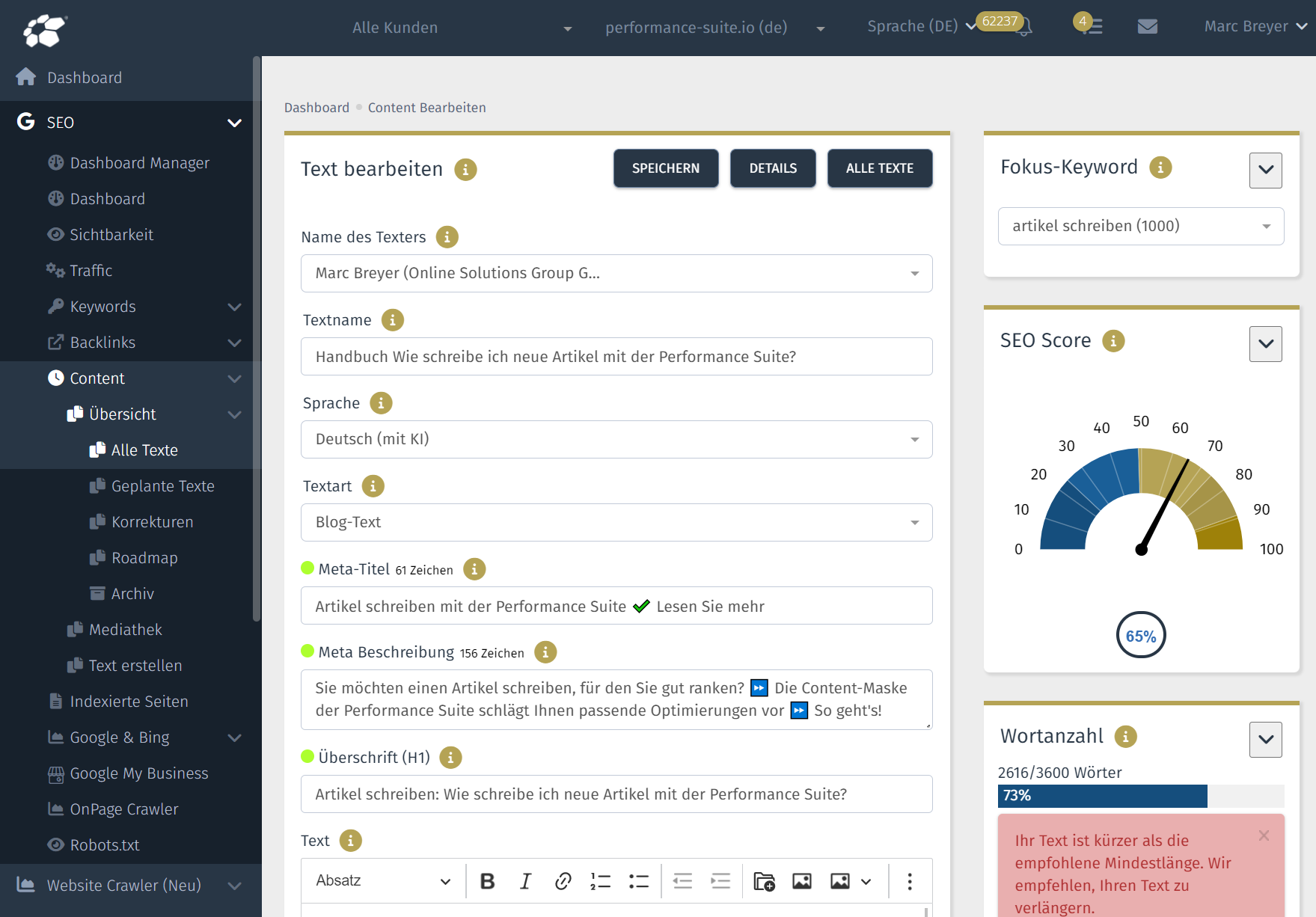This screenshot has height=917, width=1316.
Task: Collapse the Fokus-Keyword panel
Action: click(1266, 171)
